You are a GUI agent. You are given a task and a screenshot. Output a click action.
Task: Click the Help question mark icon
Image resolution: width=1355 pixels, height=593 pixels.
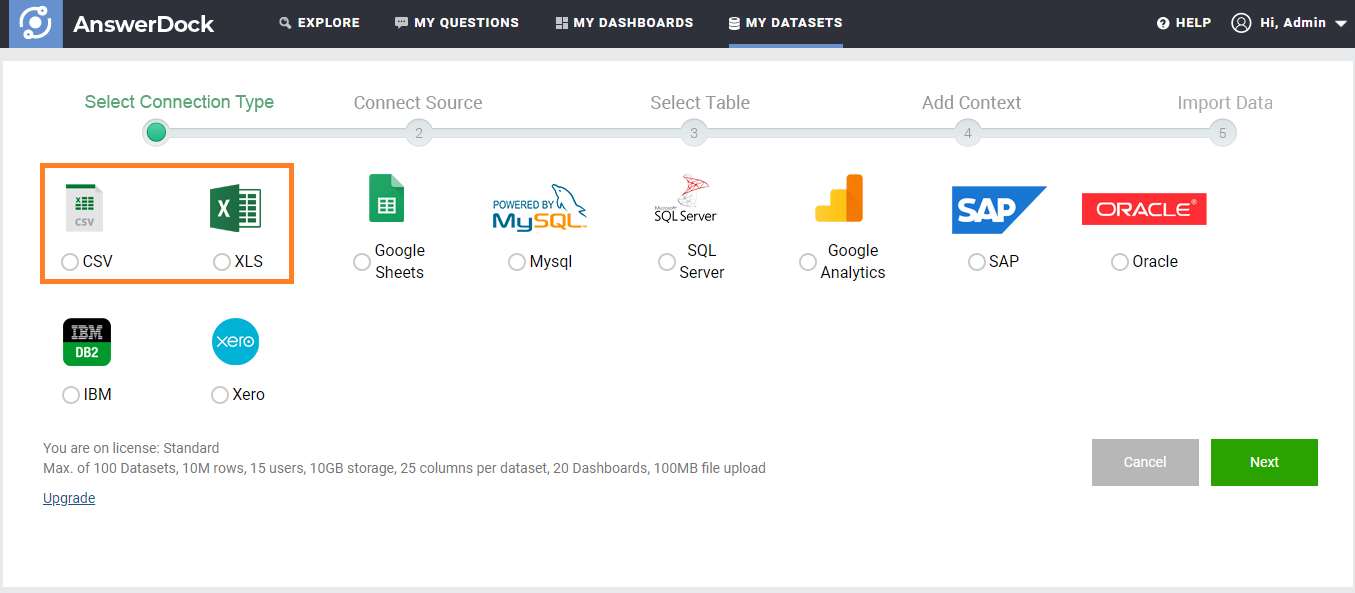pyautogui.click(x=1163, y=23)
